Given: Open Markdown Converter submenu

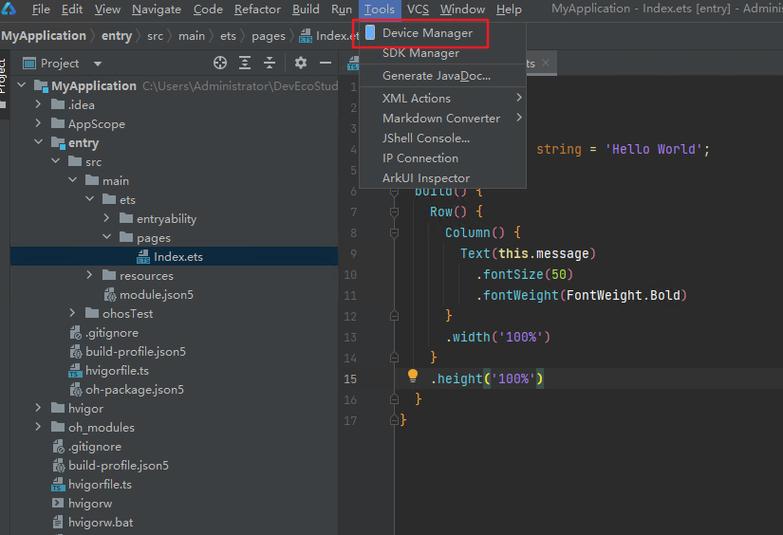Looking at the screenshot, I should [442, 118].
